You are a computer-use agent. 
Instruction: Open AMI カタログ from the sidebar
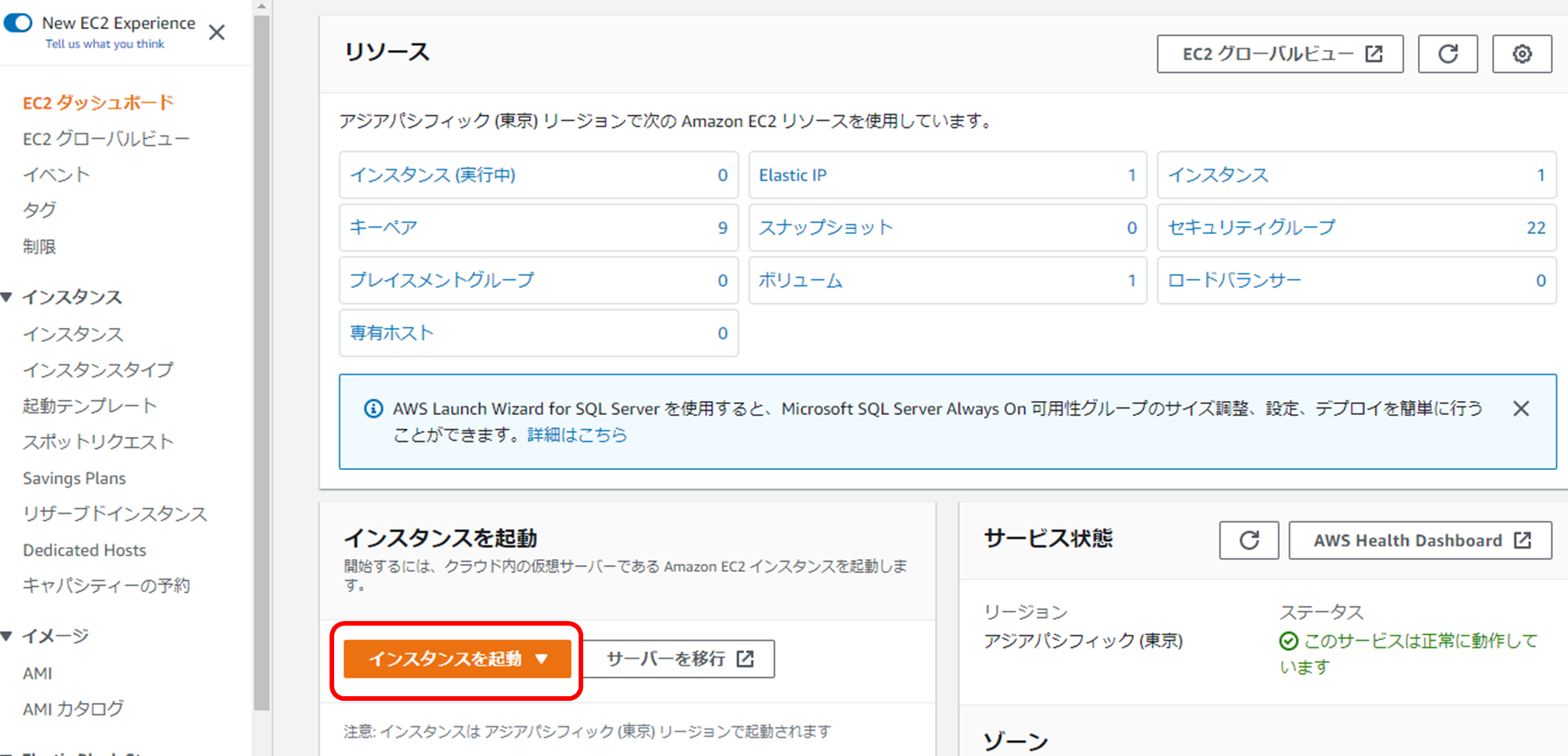tap(72, 708)
